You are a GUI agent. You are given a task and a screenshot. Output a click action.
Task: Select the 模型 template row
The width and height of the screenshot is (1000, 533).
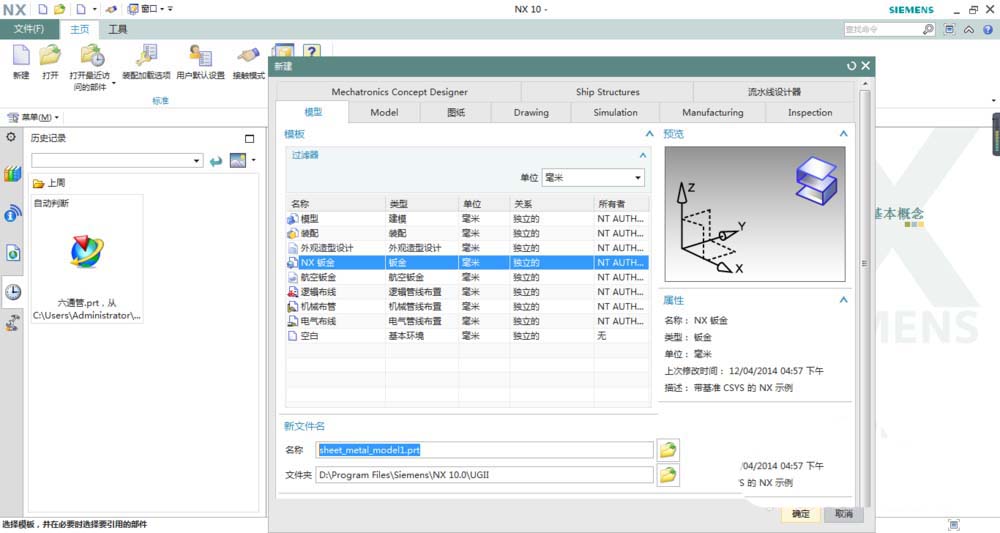467,219
